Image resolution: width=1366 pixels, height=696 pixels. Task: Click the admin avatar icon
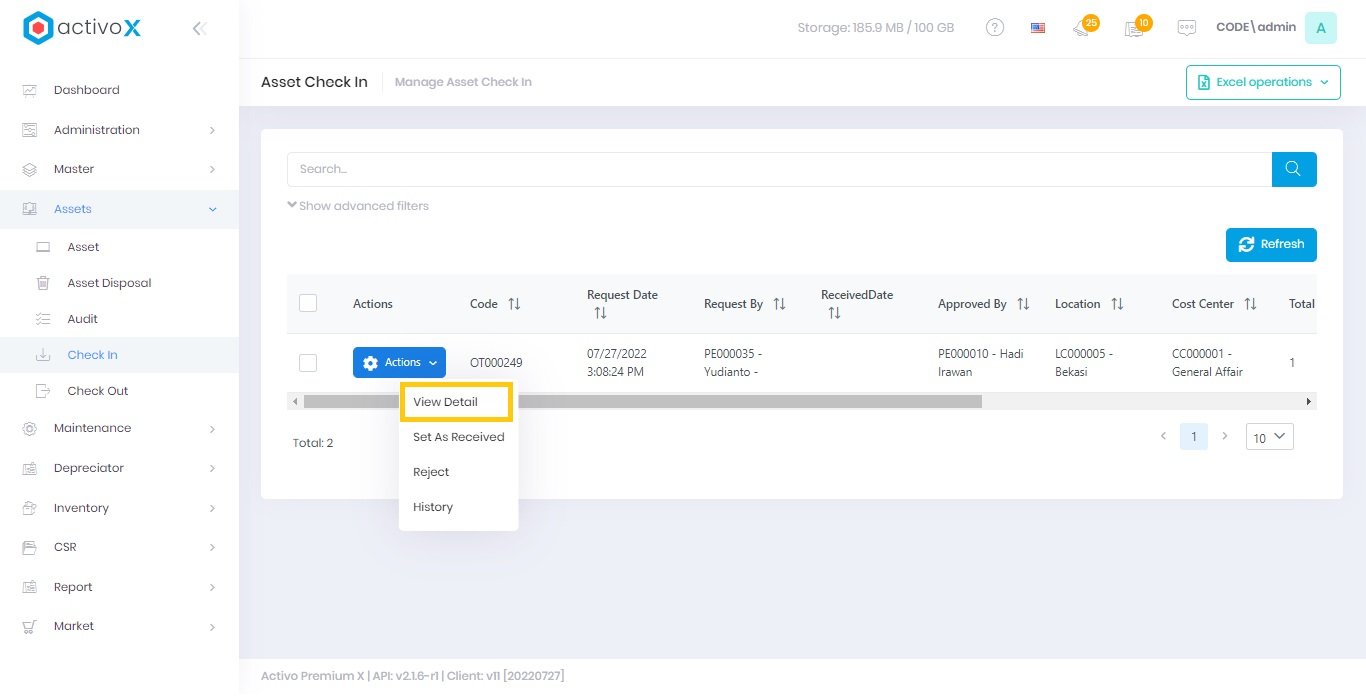[1320, 28]
